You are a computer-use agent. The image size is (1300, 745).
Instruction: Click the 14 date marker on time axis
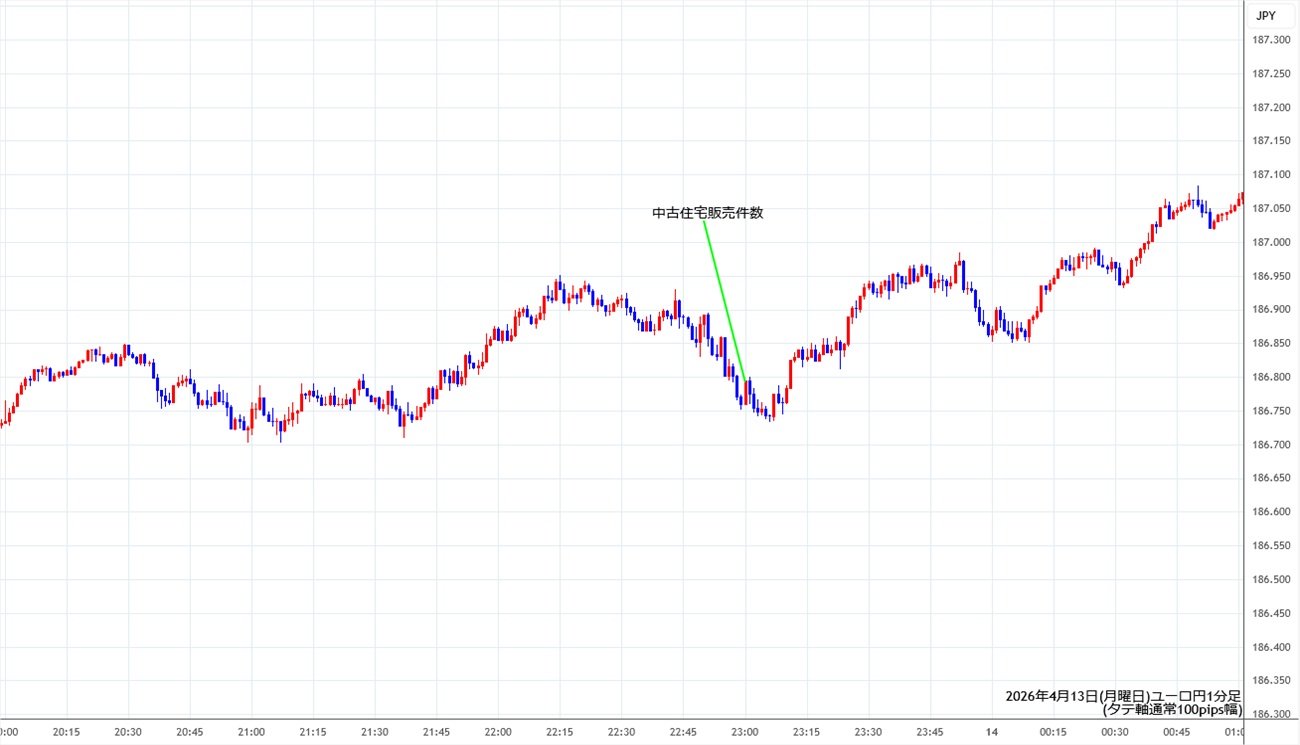991,732
